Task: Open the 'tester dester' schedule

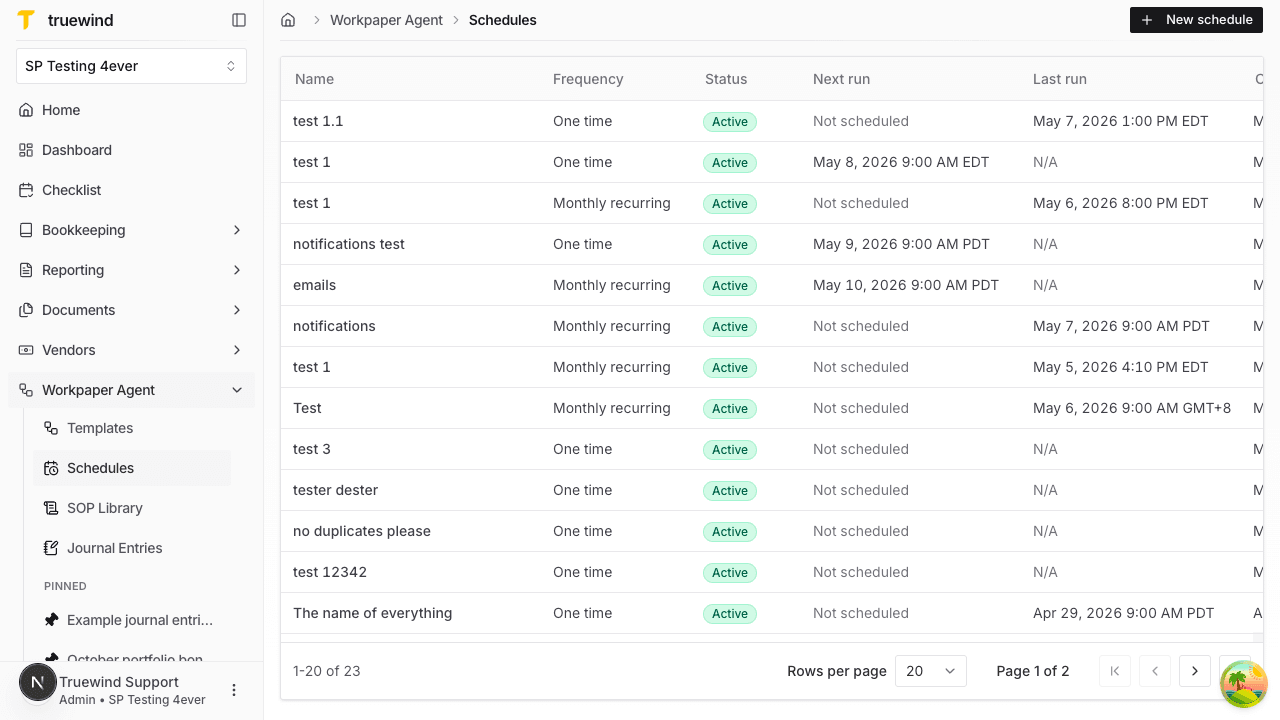Action: pos(772,490)
